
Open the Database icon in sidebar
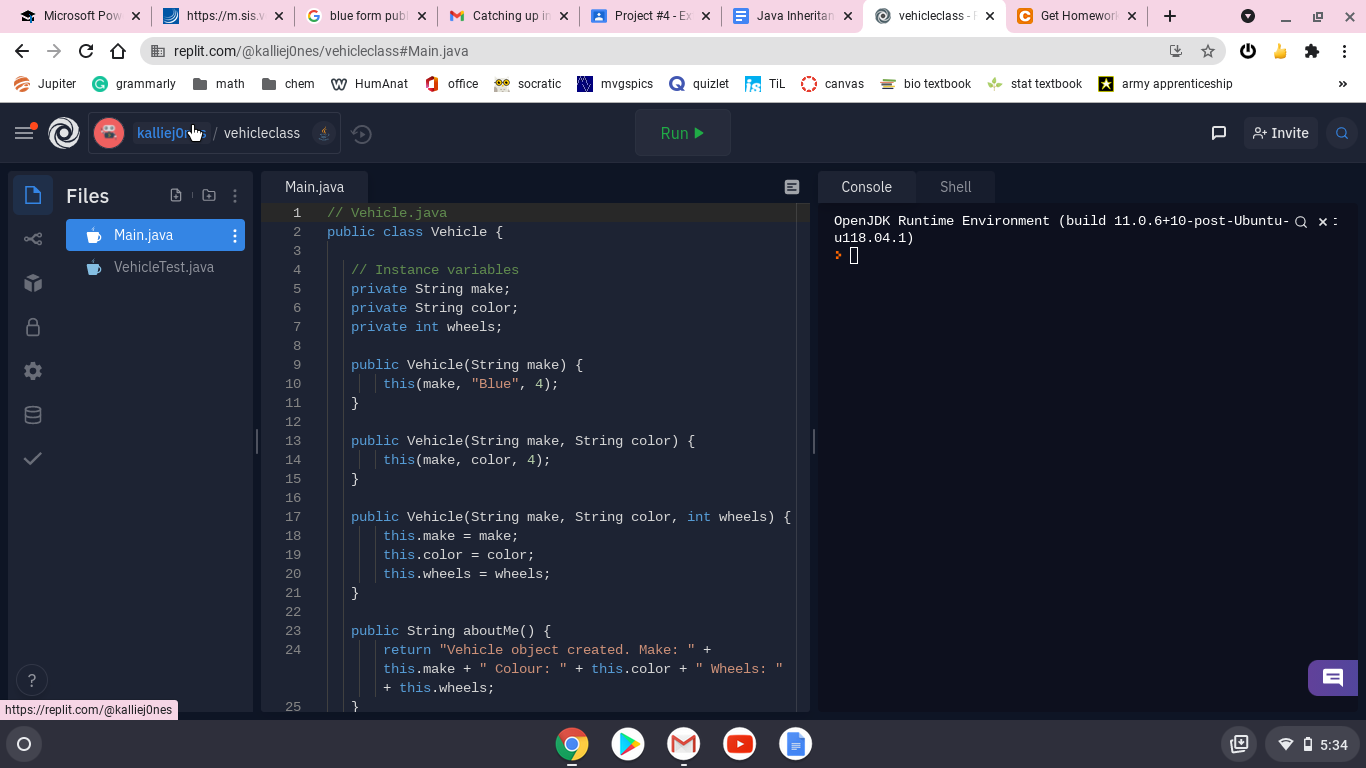point(32,414)
